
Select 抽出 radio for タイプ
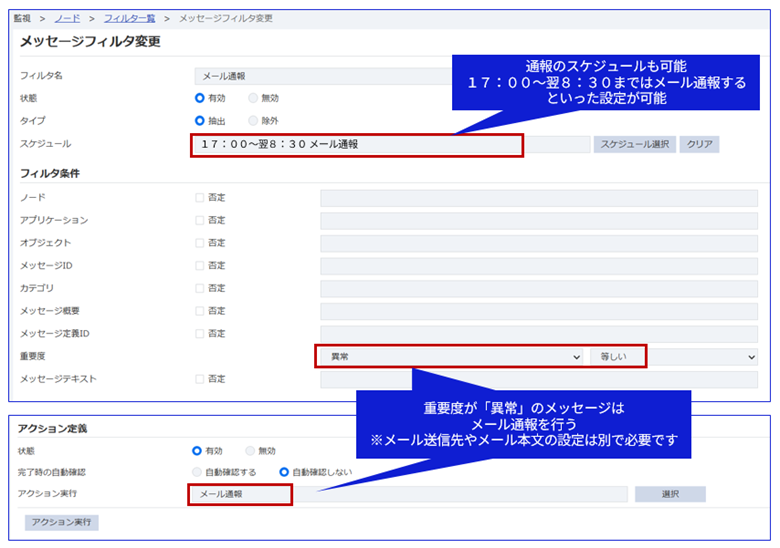200,121
